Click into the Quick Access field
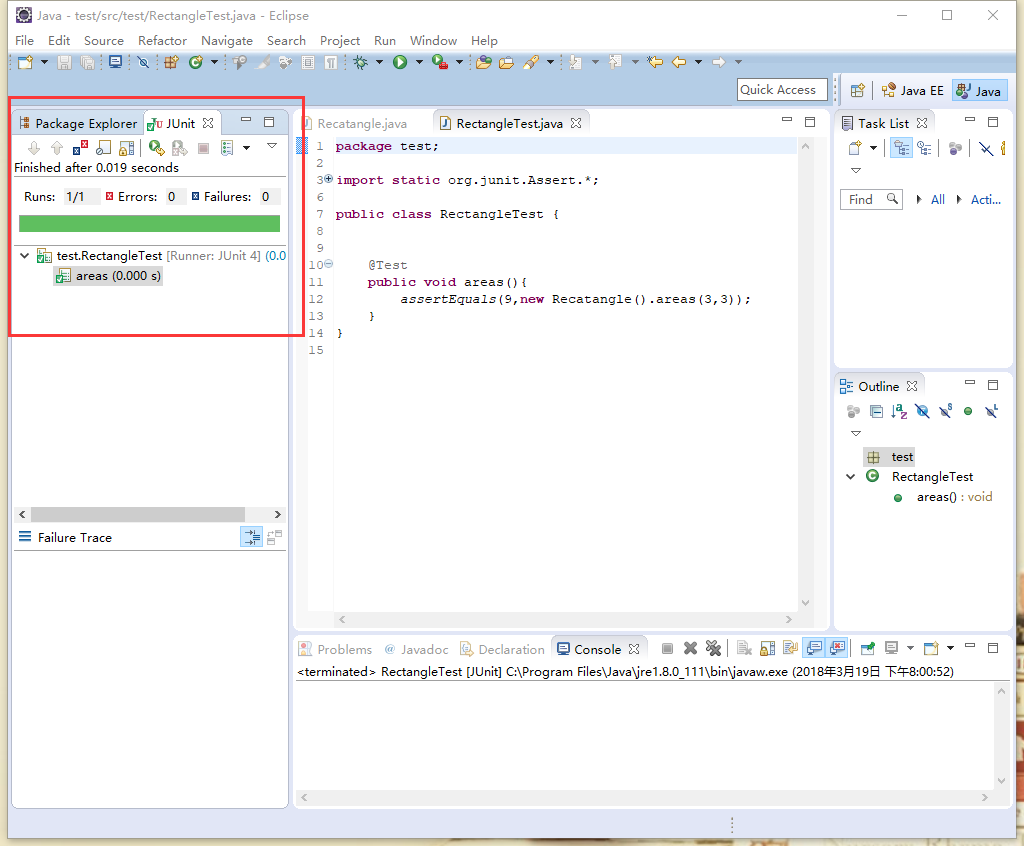This screenshot has height=846, width=1024. click(782, 89)
